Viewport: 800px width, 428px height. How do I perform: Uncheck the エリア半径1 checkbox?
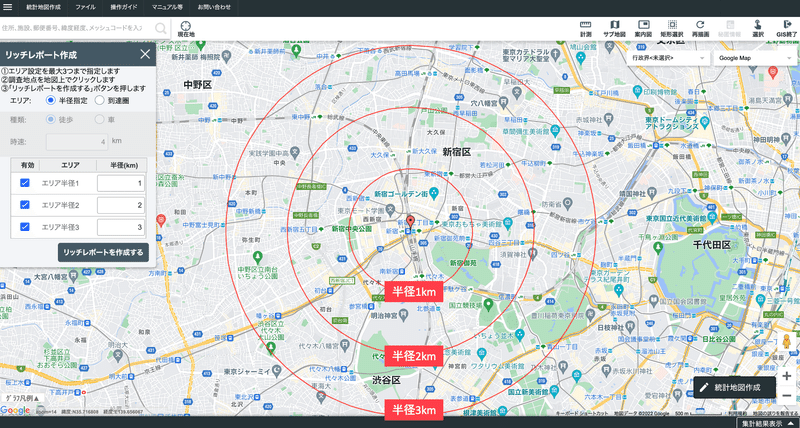(24, 183)
